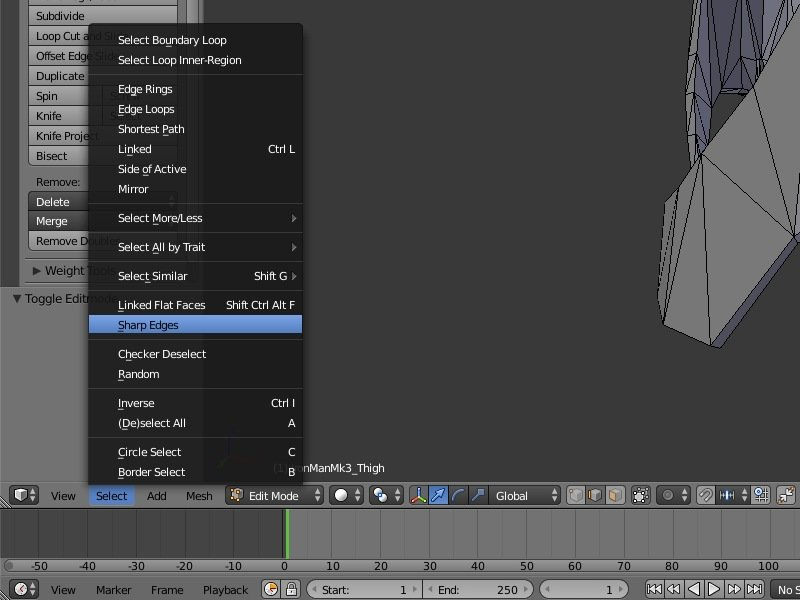Choose Inverse in the Select menu
The width and height of the screenshot is (800, 600).
(x=195, y=403)
